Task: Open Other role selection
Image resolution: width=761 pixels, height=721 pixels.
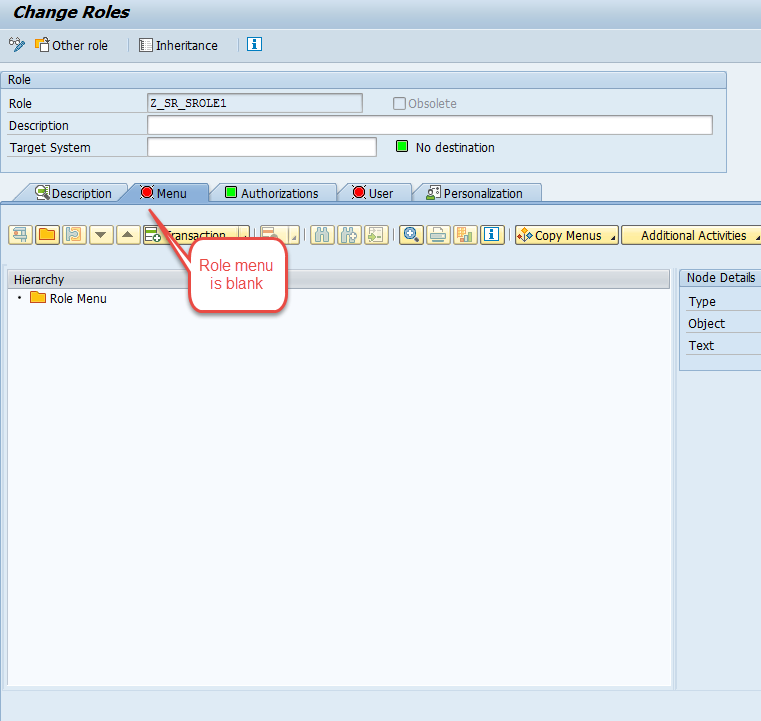Action: 71,45
